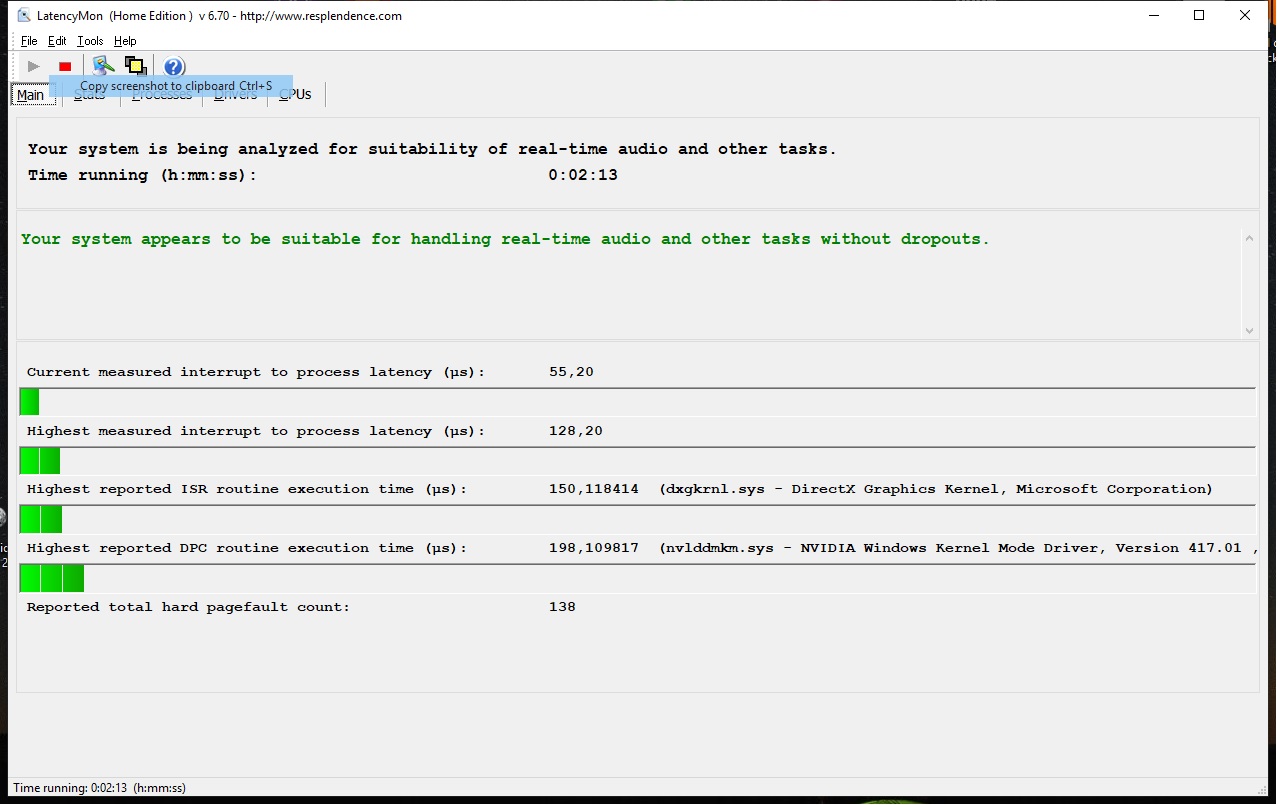Click 'Reported total hard pagefault count' label
This screenshot has width=1277, height=805.
(189, 607)
